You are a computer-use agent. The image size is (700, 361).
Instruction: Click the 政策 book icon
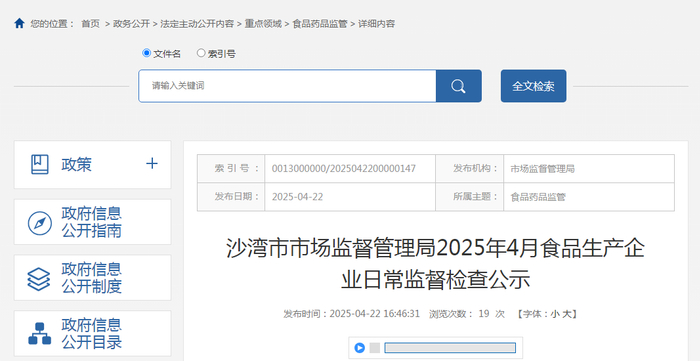pos(40,165)
